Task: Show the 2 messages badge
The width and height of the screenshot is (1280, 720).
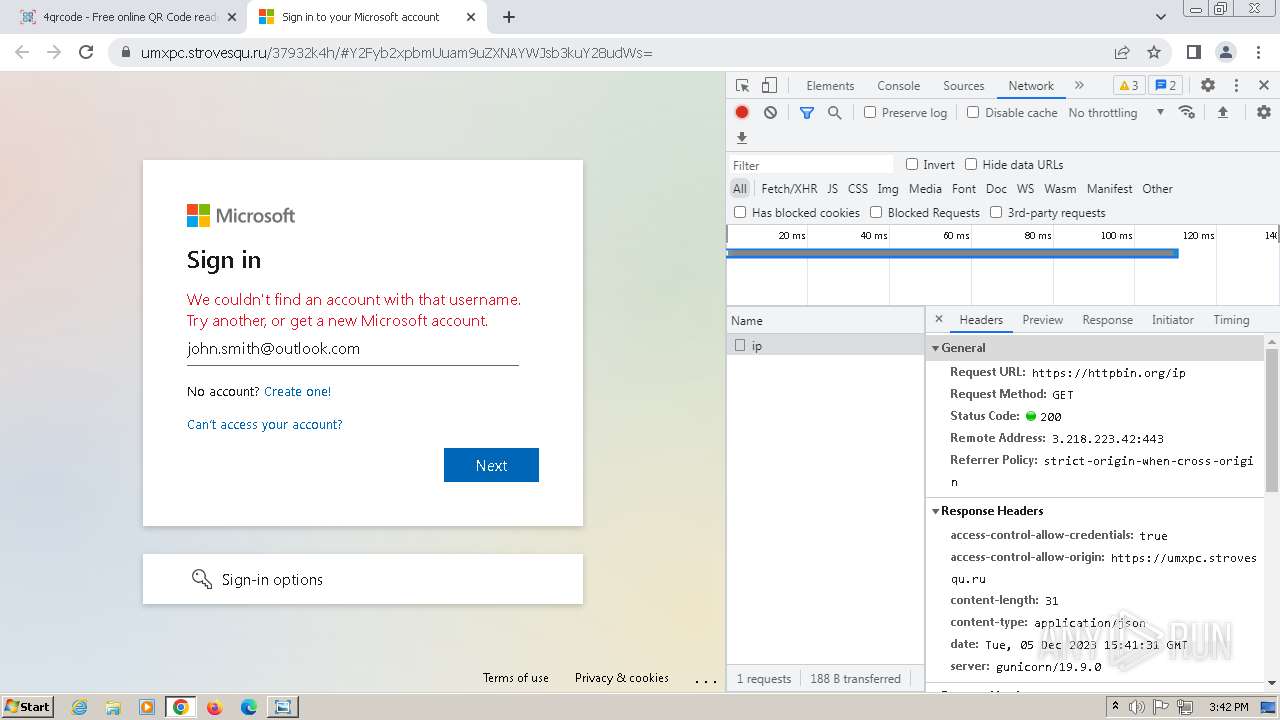Action: [x=1165, y=86]
